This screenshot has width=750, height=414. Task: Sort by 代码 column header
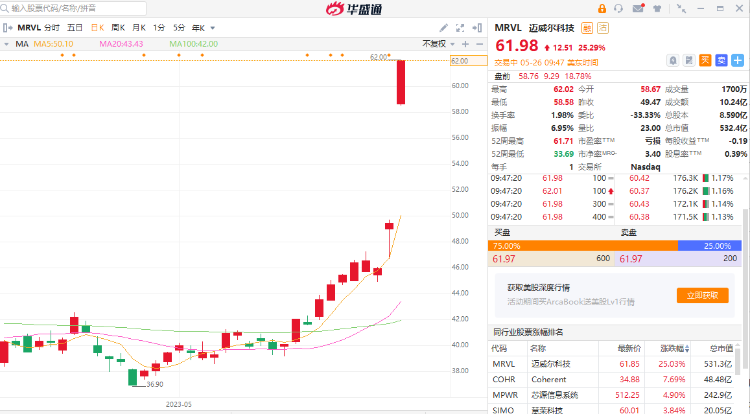click(499, 349)
